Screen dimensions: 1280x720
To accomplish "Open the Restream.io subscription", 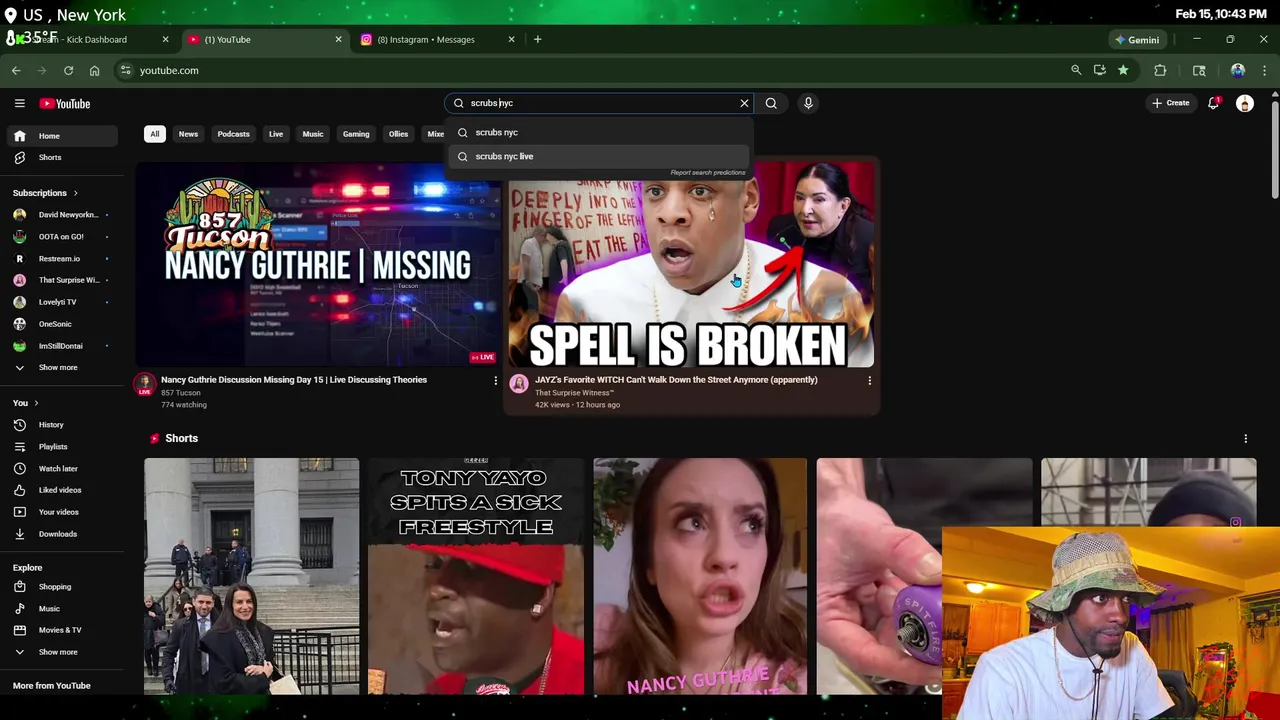I will point(60,259).
